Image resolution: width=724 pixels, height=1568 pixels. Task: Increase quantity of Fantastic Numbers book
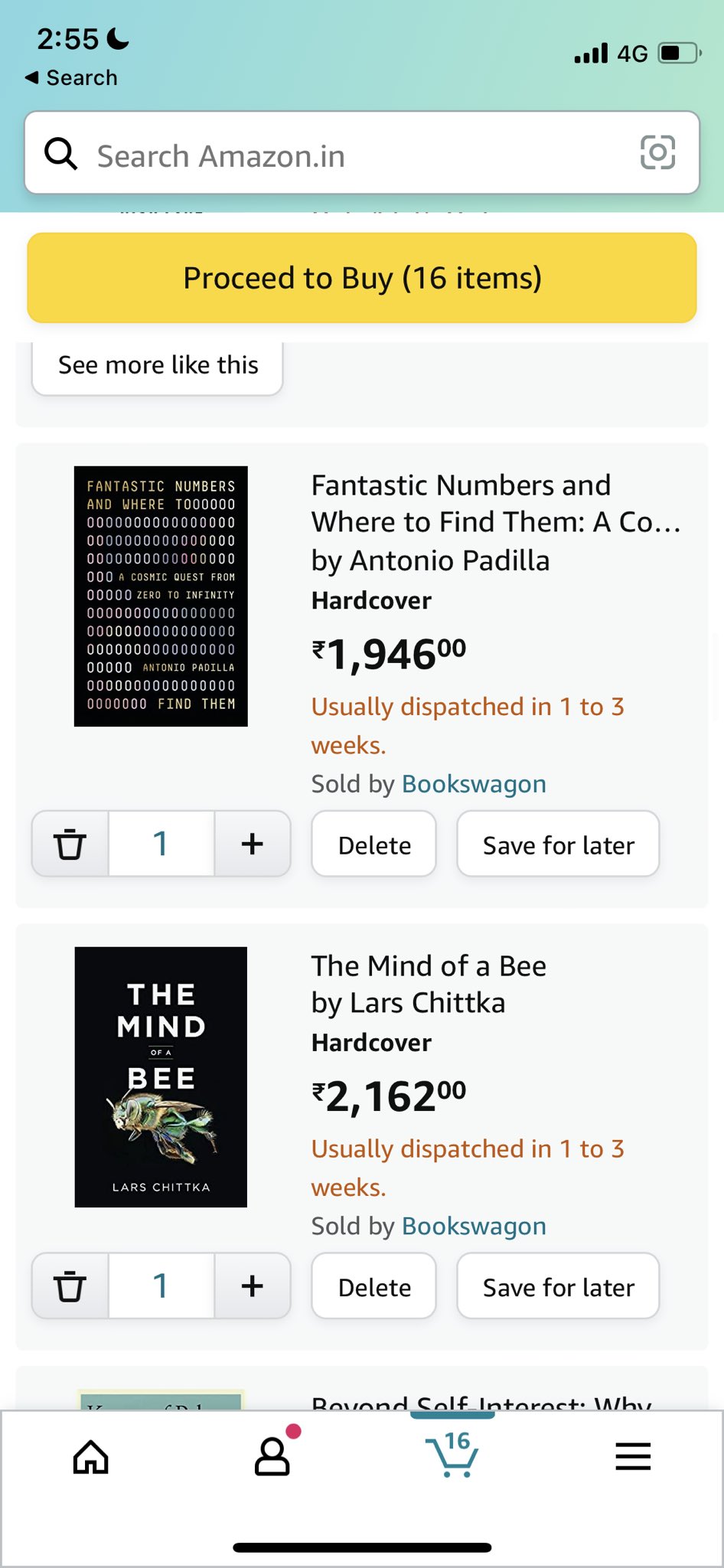click(x=252, y=844)
